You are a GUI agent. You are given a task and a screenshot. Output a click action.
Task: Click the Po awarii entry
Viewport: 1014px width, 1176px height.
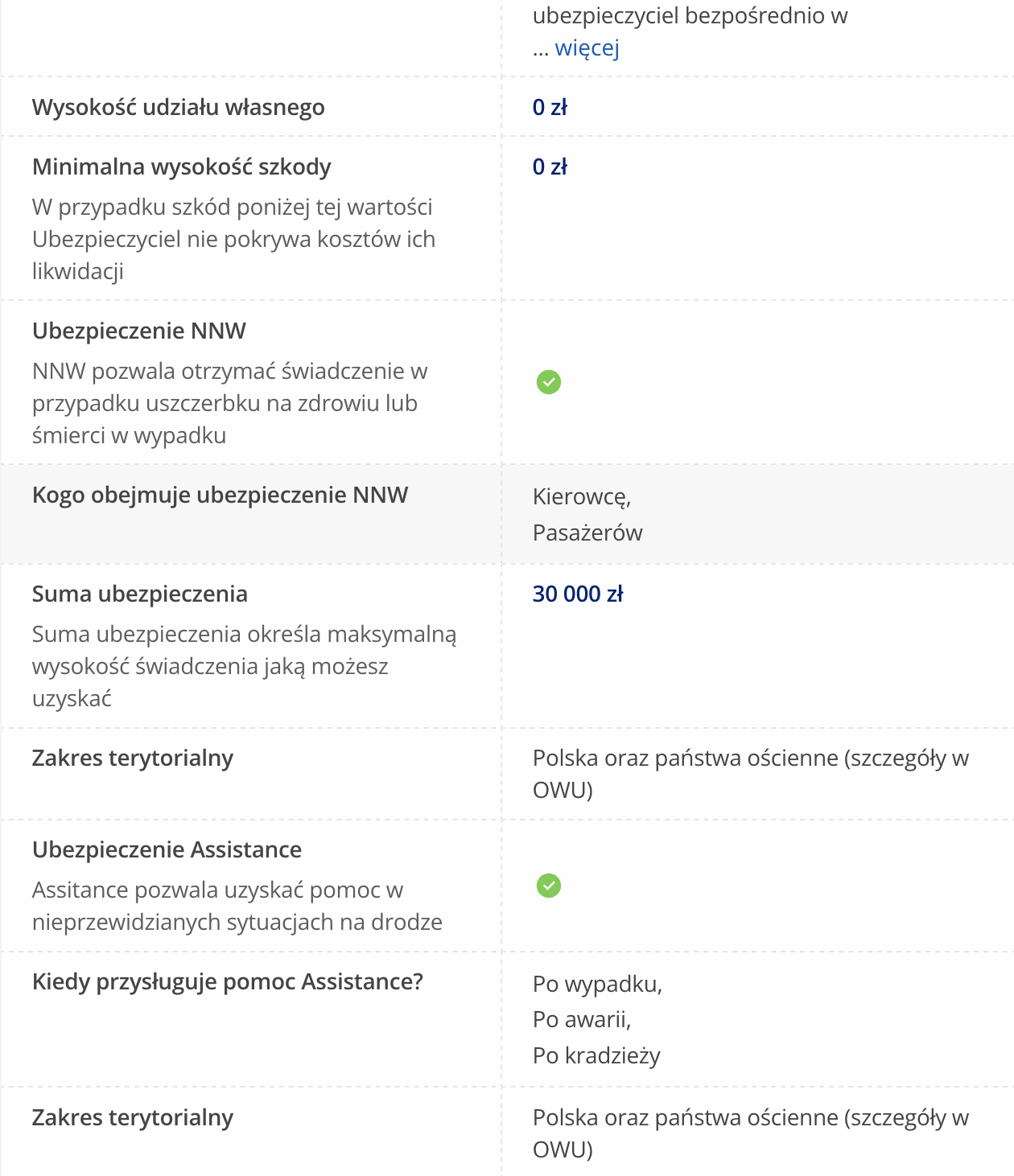coord(581,1019)
